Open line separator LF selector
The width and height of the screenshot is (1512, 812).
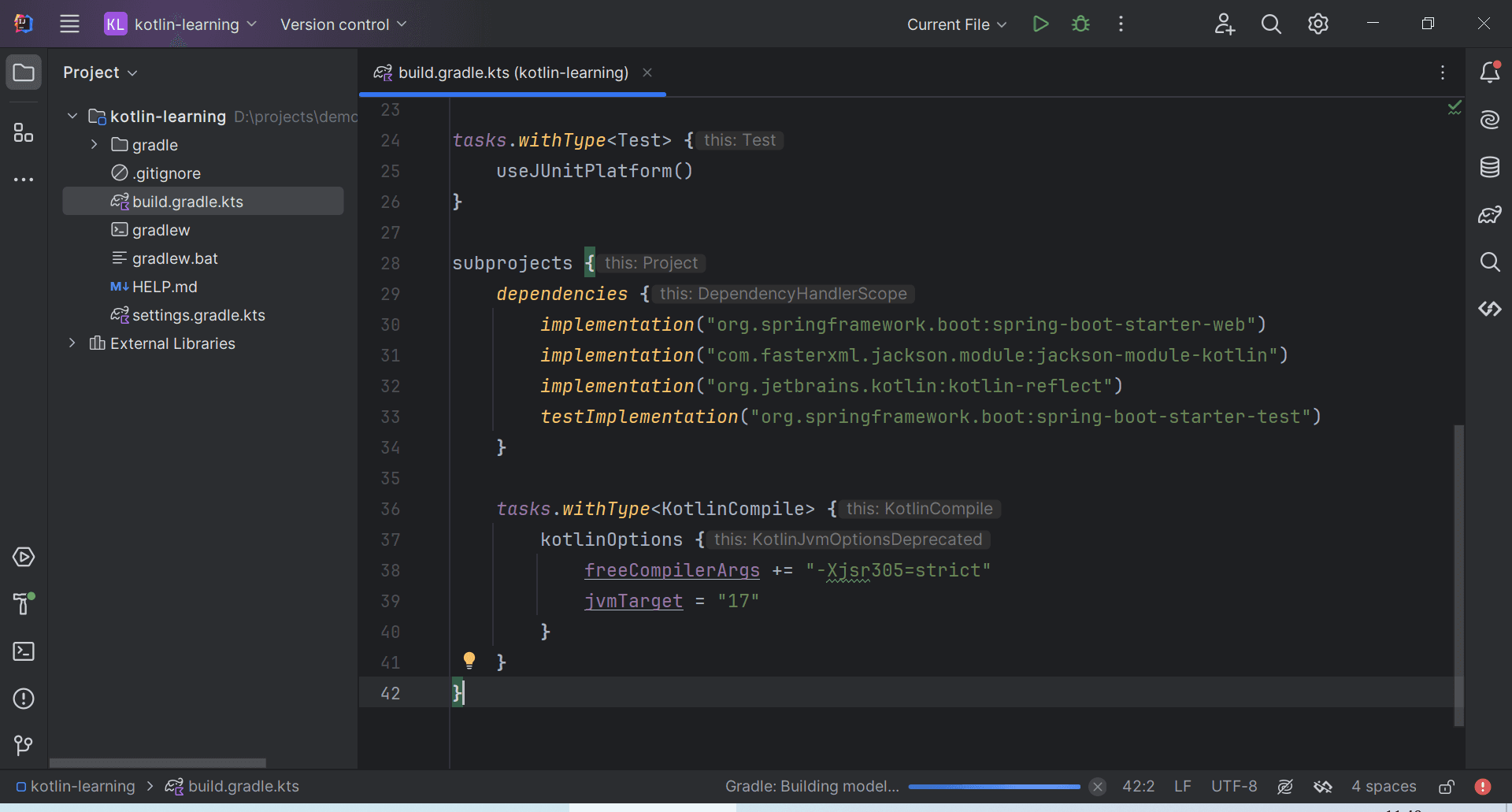click(1182, 786)
